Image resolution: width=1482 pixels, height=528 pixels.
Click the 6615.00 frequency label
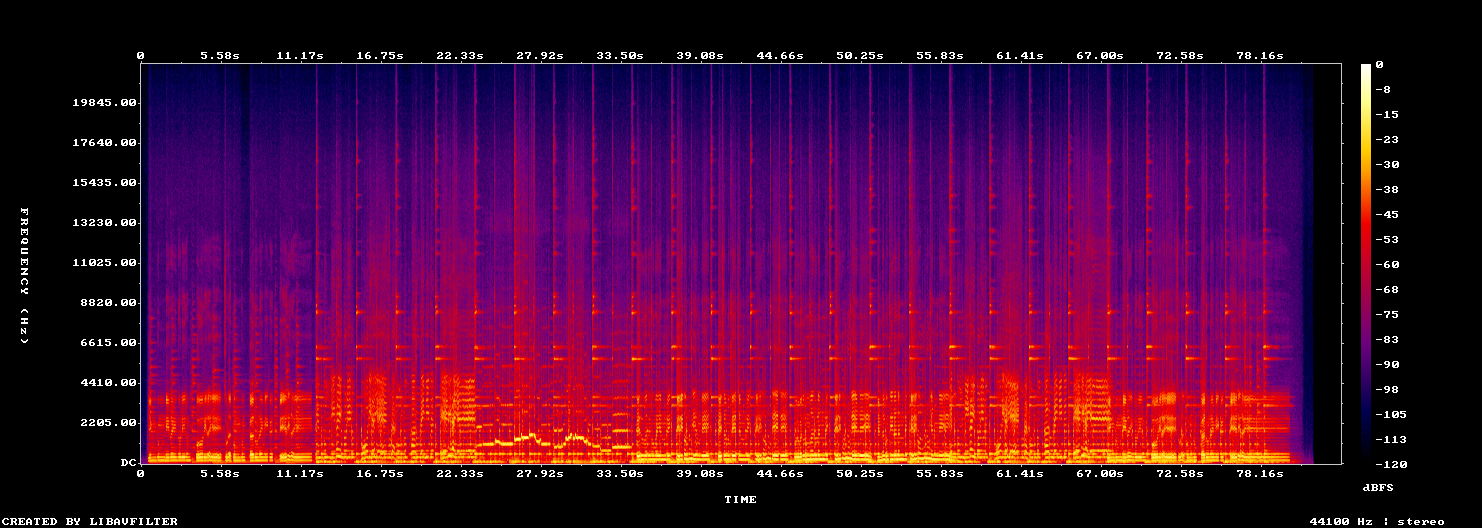tap(108, 343)
